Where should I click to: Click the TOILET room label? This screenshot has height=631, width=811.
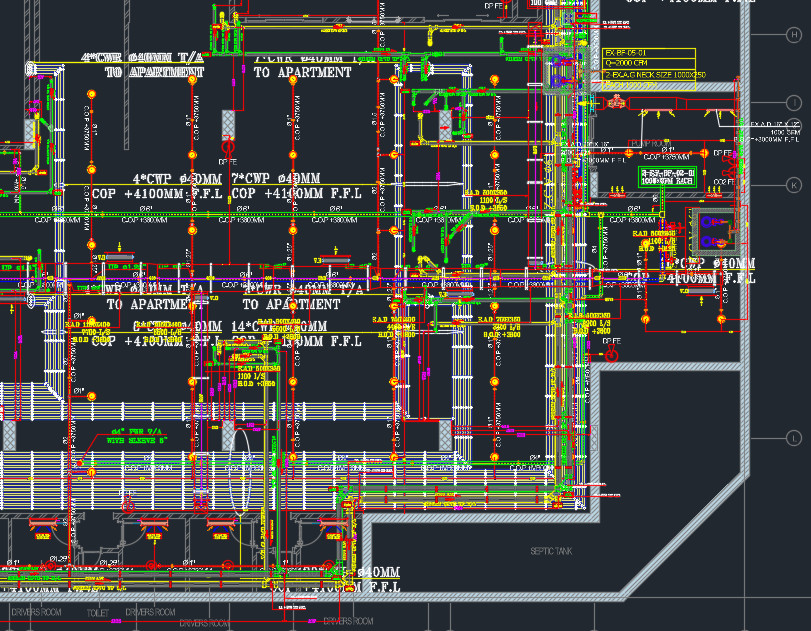(96, 613)
